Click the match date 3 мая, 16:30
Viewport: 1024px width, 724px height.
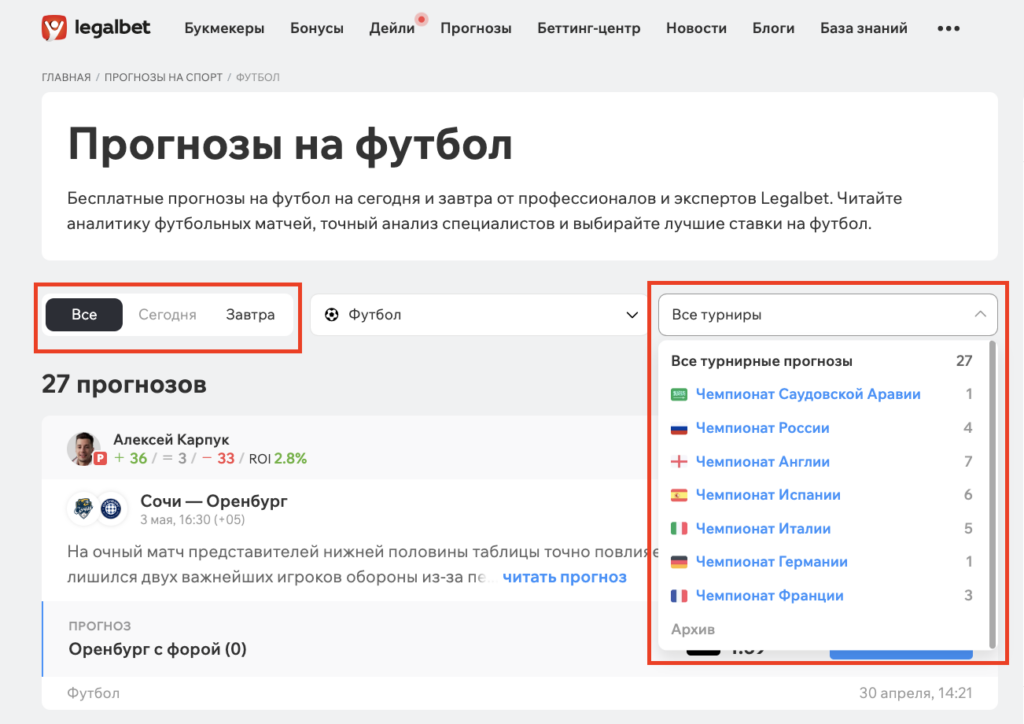click(193, 520)
